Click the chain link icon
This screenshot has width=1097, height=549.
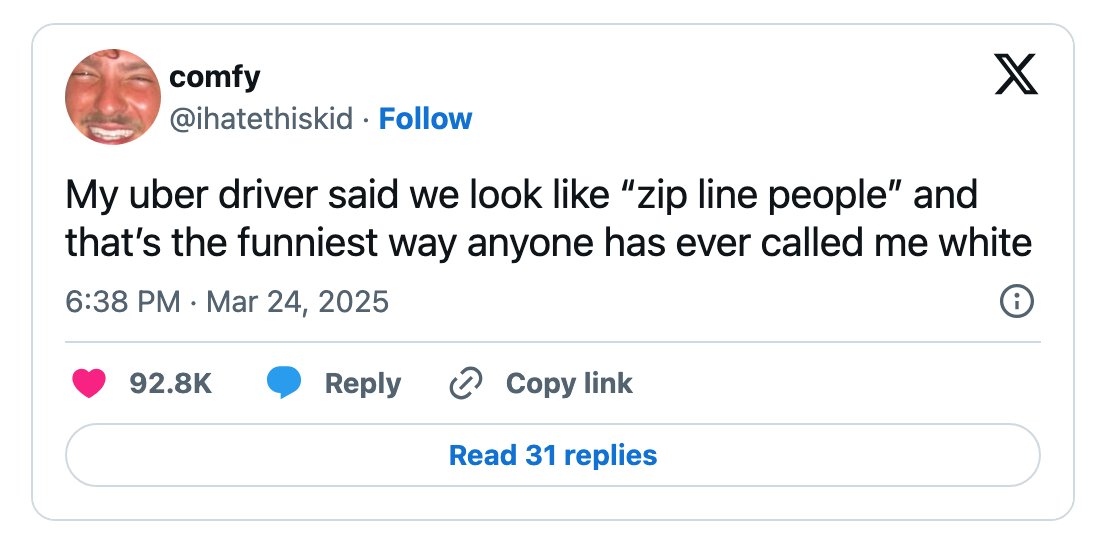coord(465,383)
